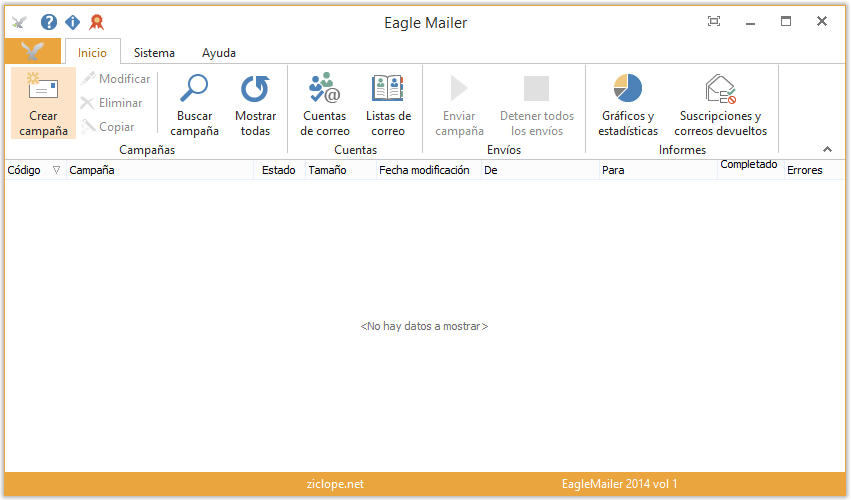Switch to the Inicio tab

pyautogui.click(x=92, y=53)
